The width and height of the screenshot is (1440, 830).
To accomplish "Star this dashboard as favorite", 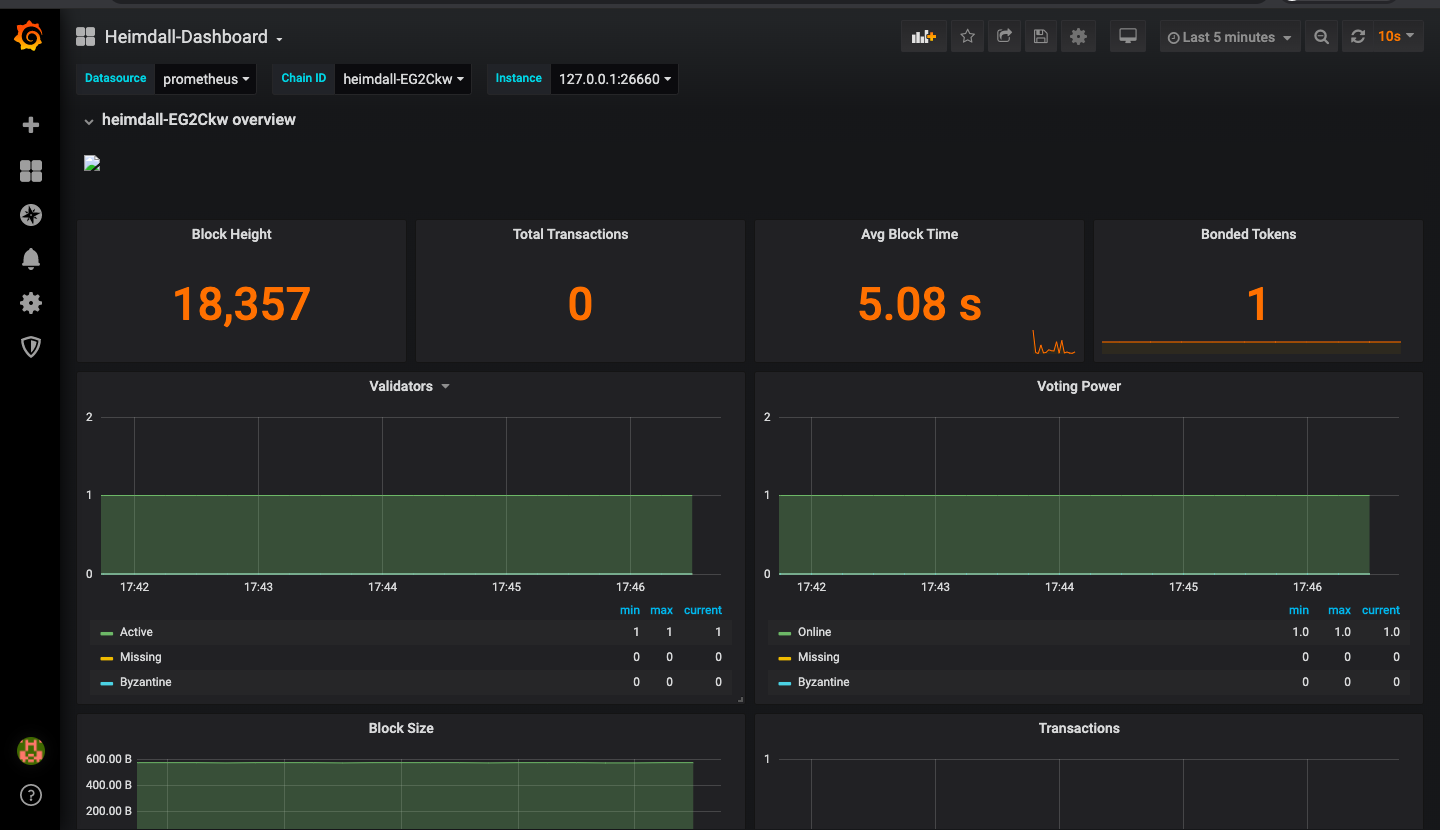I will click(x=967, y=37).
